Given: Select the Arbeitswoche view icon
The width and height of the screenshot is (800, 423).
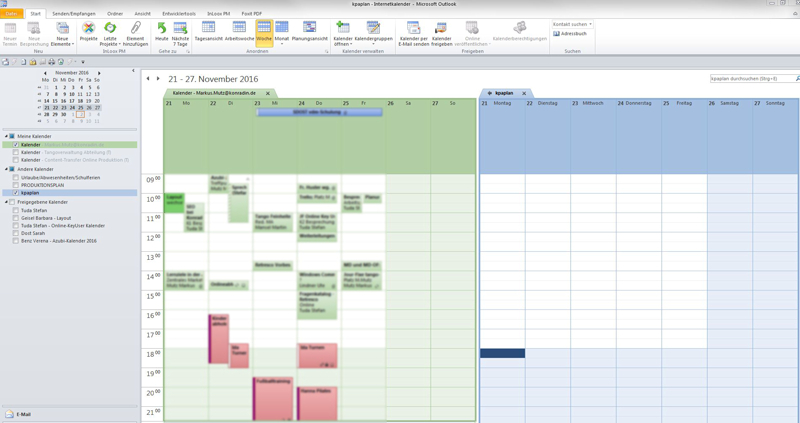Looking at the screenshot, I should [238, 31].
